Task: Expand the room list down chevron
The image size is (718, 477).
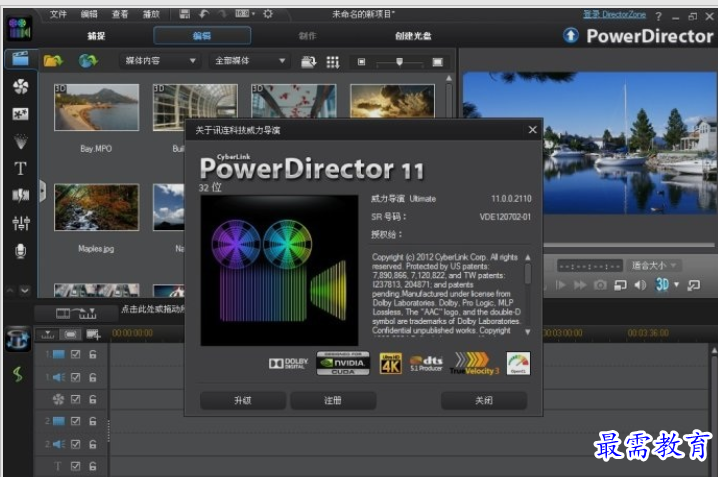Action: click(25, 290)
